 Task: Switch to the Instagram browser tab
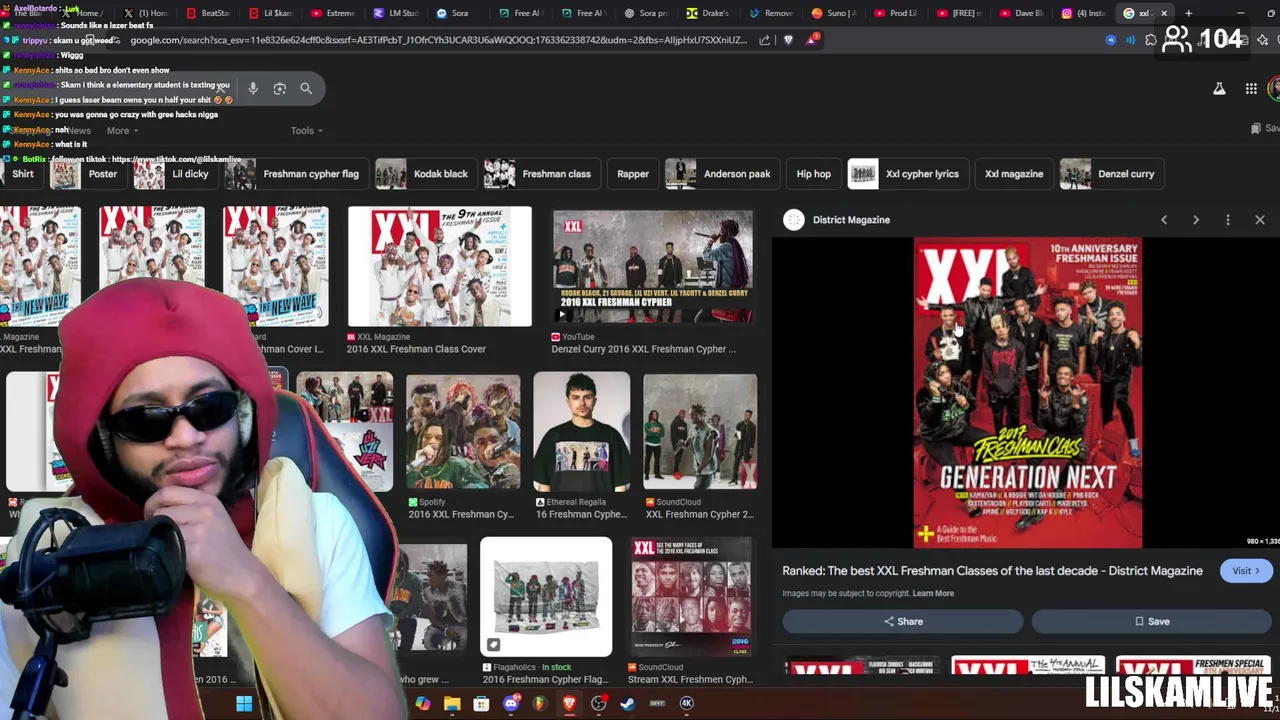(x=1085, y=13)
